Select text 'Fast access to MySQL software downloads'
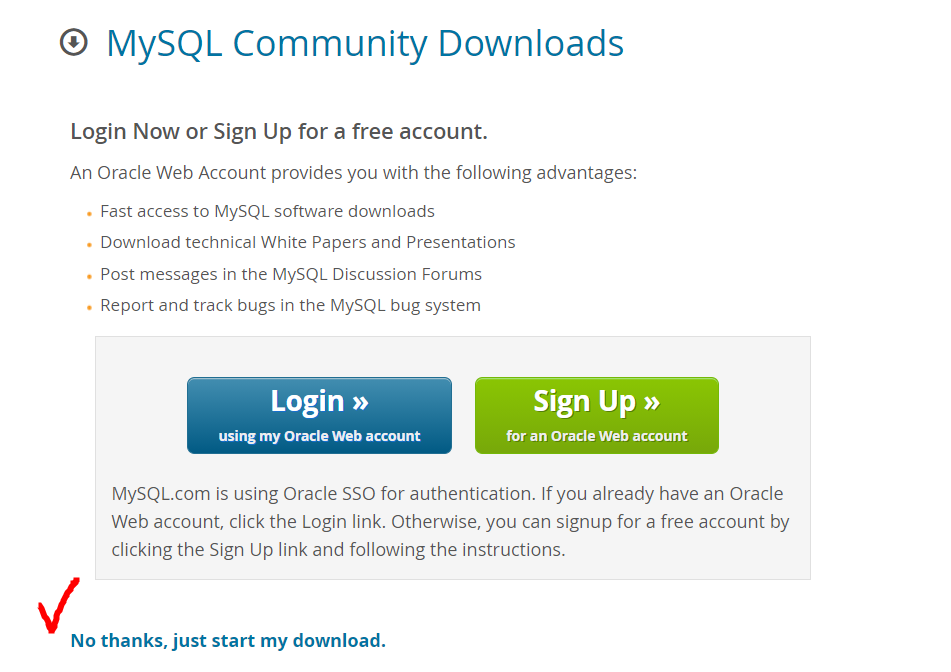951x672 pixels. pos(267,211)
